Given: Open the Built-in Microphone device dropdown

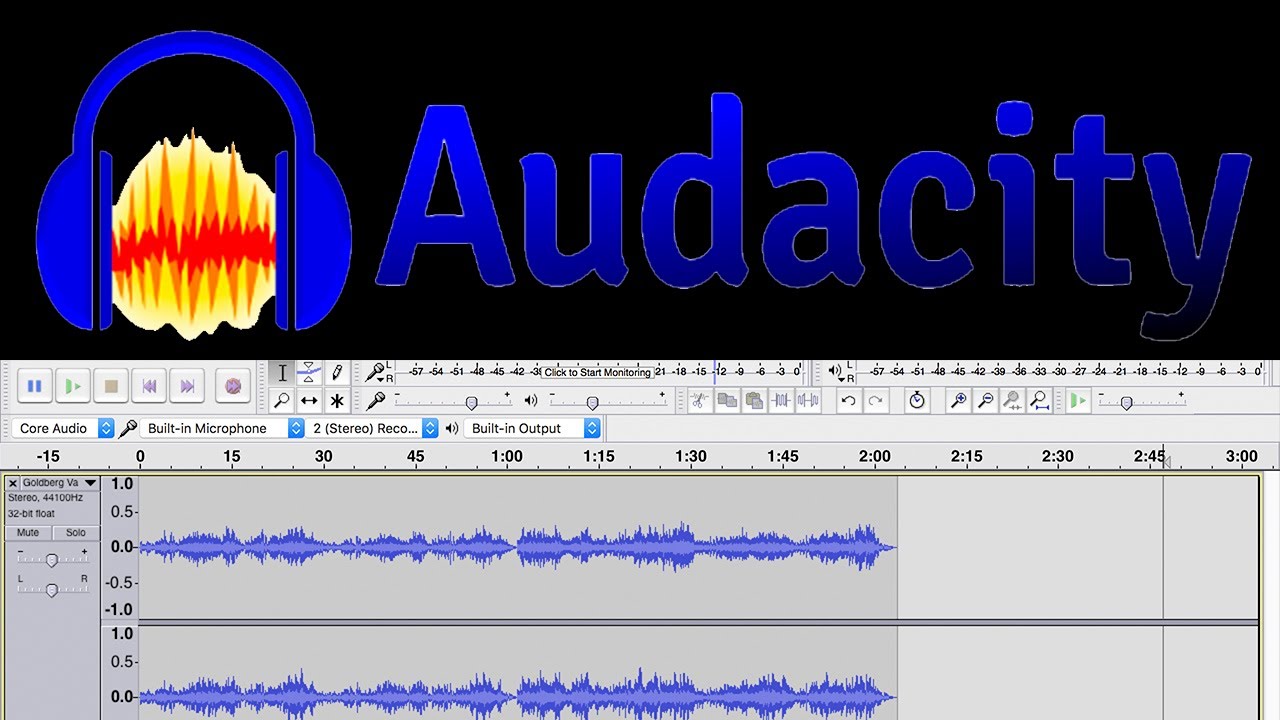Looking at the screenshot, I should tap(222, 428).
